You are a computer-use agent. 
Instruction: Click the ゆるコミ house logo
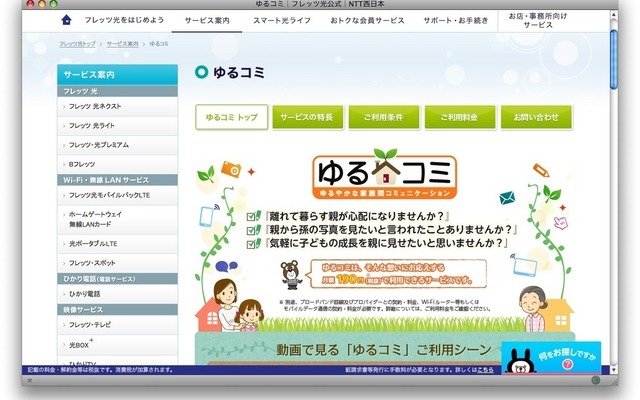pos(384,174)
